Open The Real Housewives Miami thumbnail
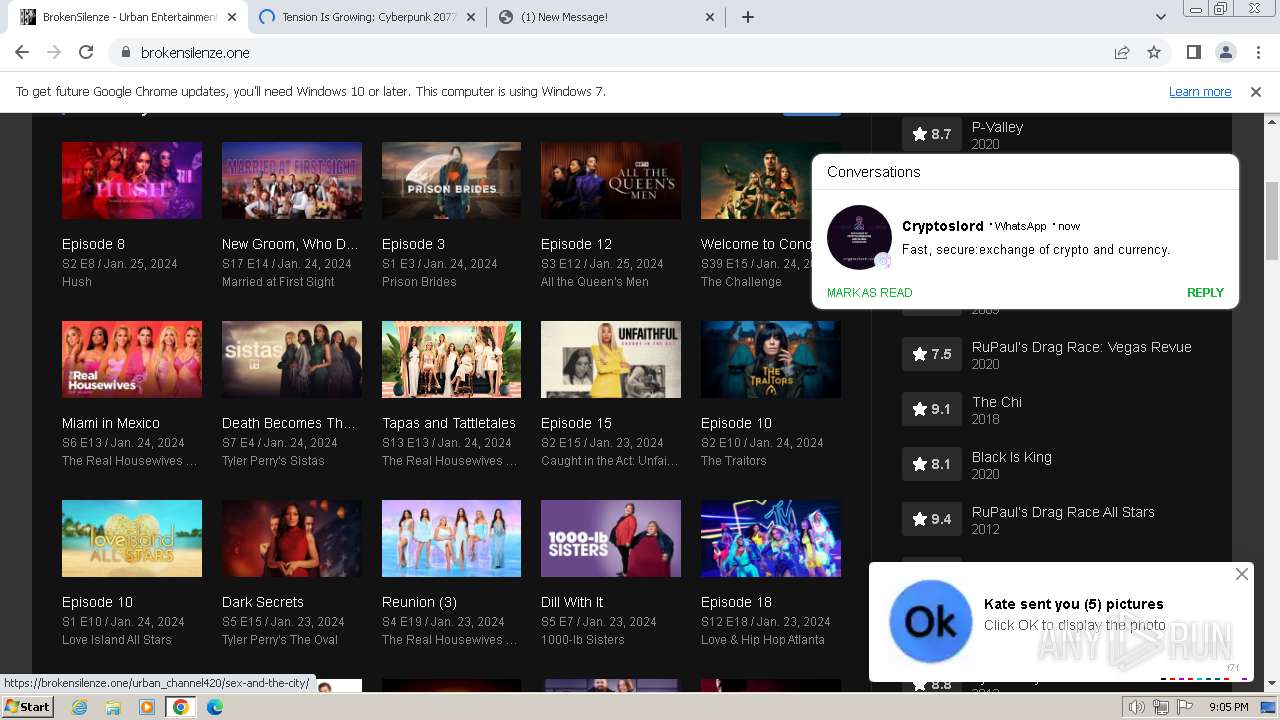Viewport: 1280px width, 720px height. pos(132,359)
